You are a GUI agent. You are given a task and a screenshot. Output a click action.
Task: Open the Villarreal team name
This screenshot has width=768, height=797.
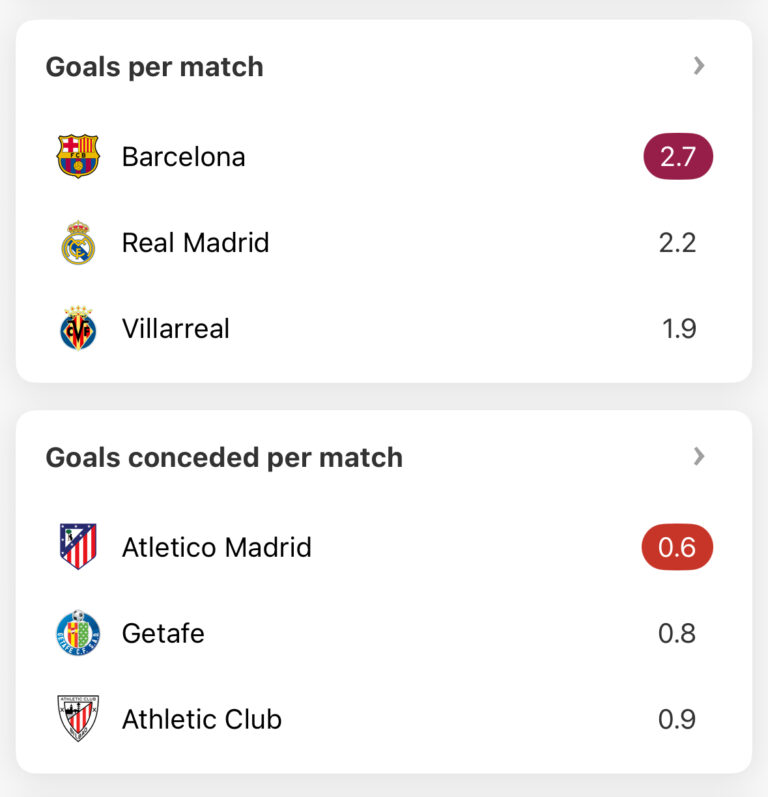176,329
